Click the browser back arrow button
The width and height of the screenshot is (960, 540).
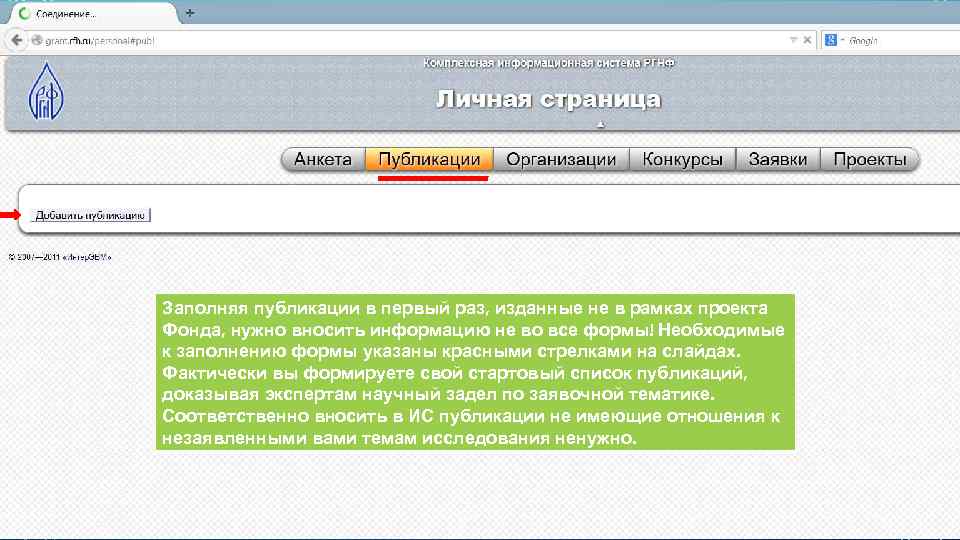pyautogui.click(x=17, y=40)
